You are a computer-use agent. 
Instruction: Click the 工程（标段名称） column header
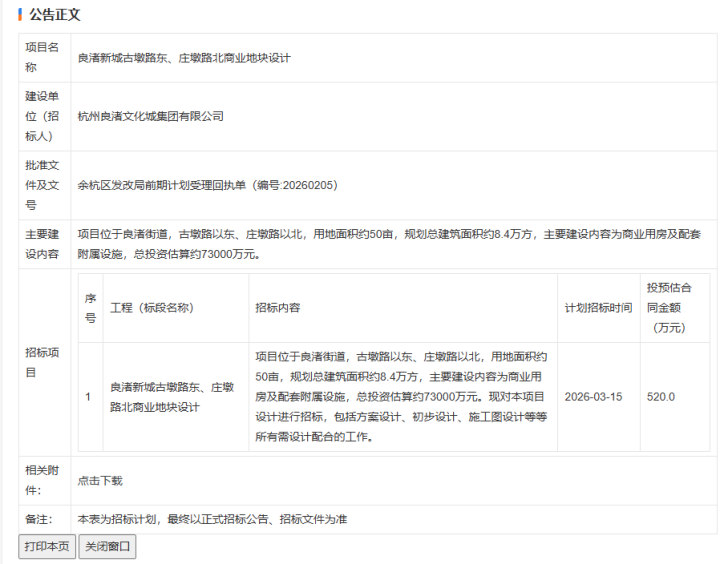[x=151, y=308]
